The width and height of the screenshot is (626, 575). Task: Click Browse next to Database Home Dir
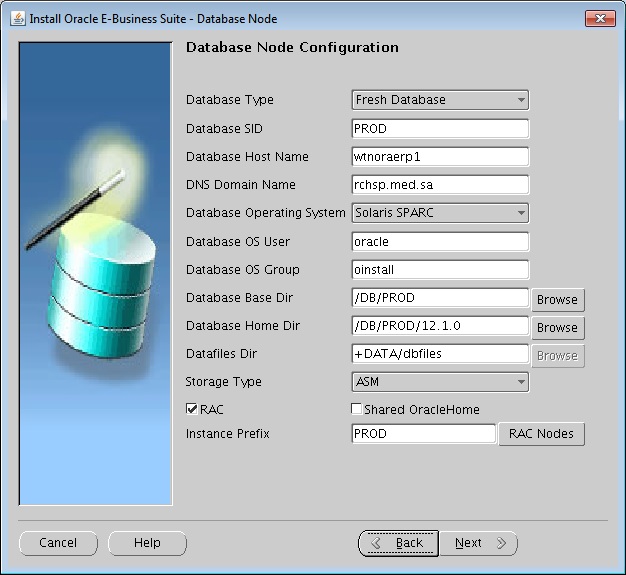(x=557, y=327)
